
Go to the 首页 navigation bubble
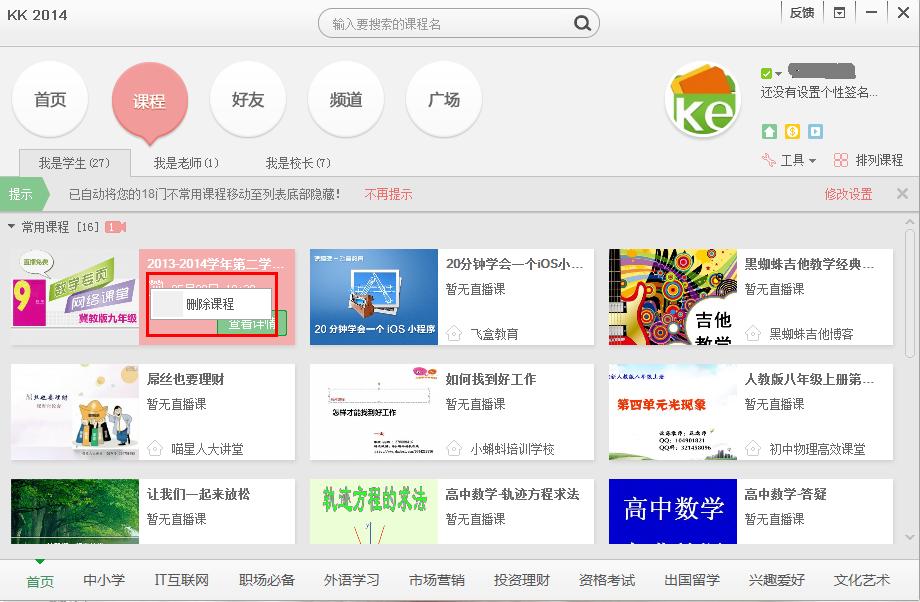coord(50,99)
